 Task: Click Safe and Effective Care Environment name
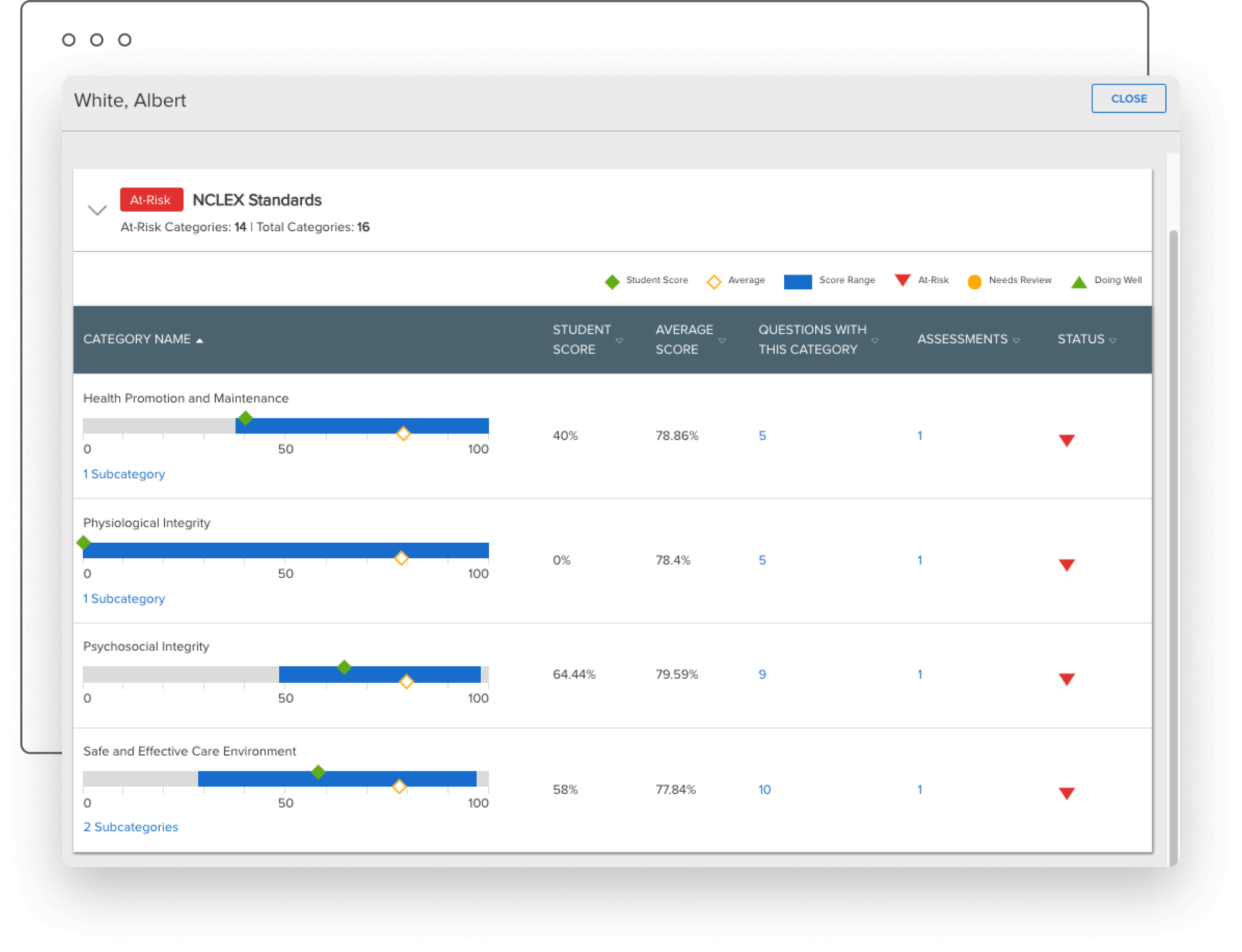[x=189, y=751]
